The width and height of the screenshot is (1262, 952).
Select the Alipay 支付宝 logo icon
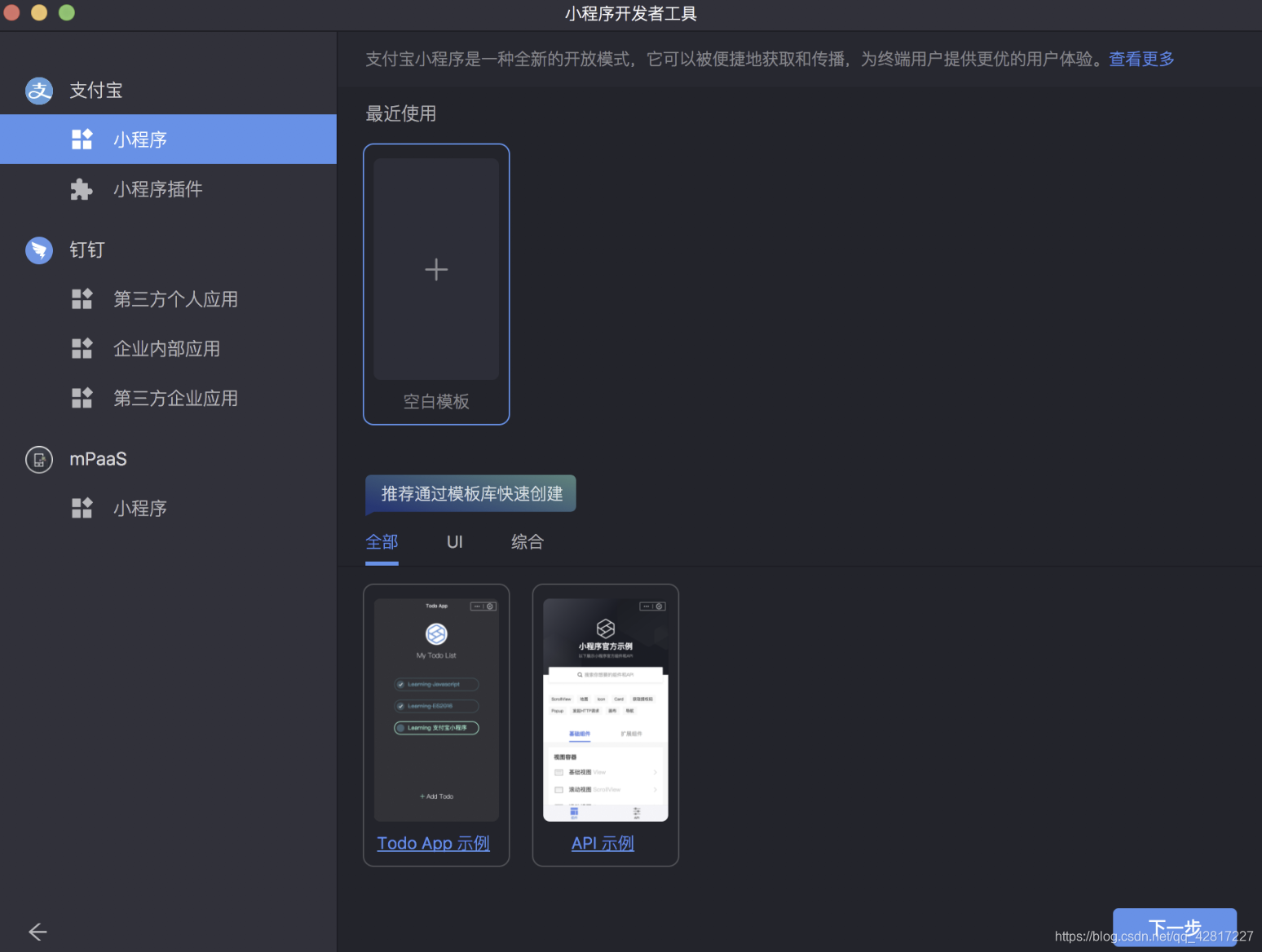pyautogui.click(x=38, y=90)
